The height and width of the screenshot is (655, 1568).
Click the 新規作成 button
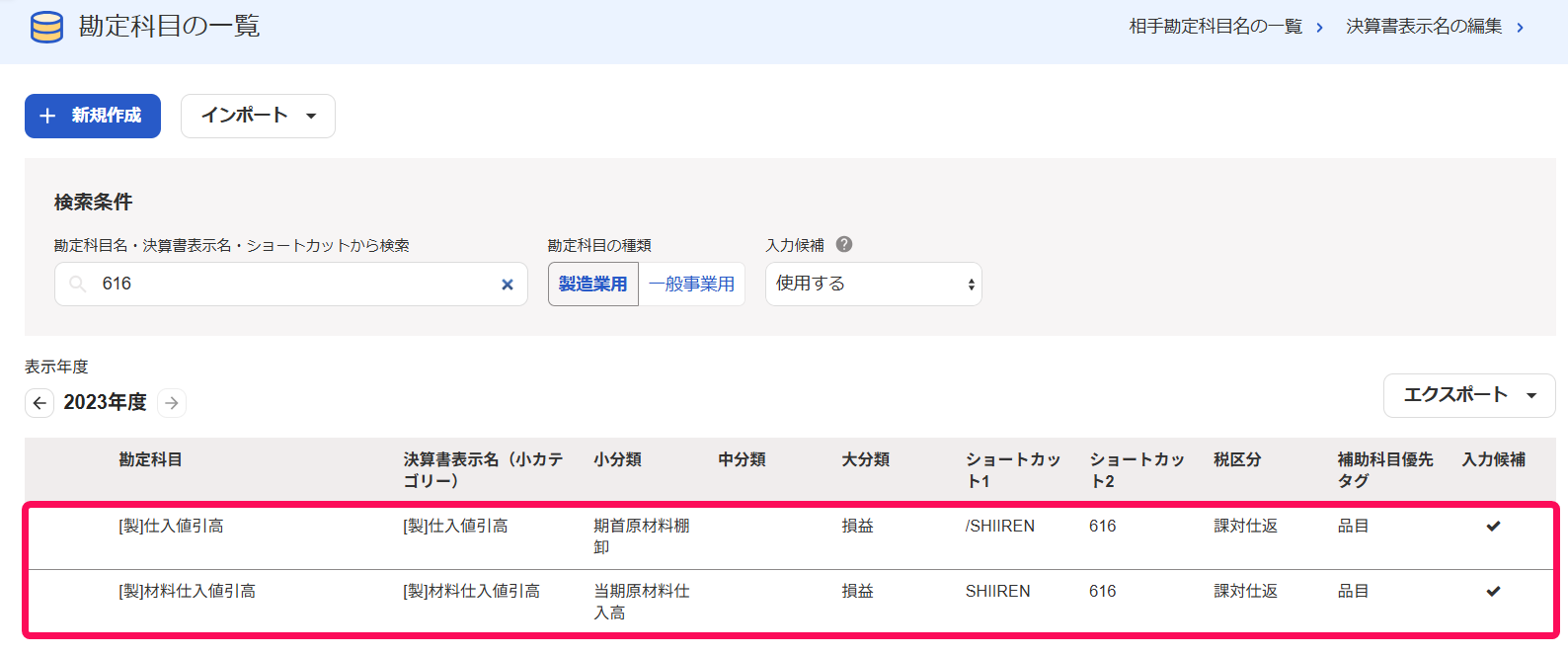93,116
